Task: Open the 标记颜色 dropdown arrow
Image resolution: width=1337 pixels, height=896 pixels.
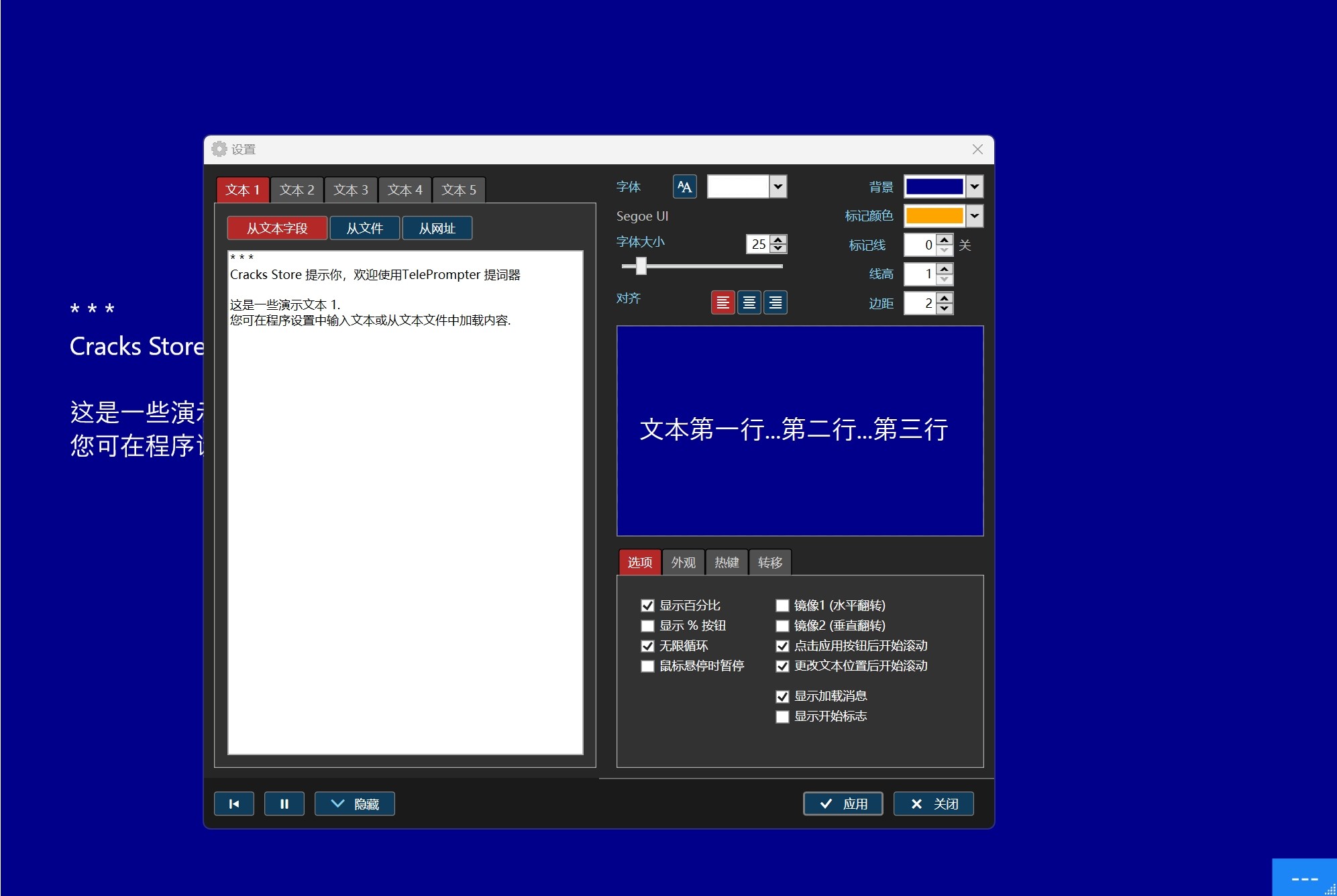Action: 975,215
